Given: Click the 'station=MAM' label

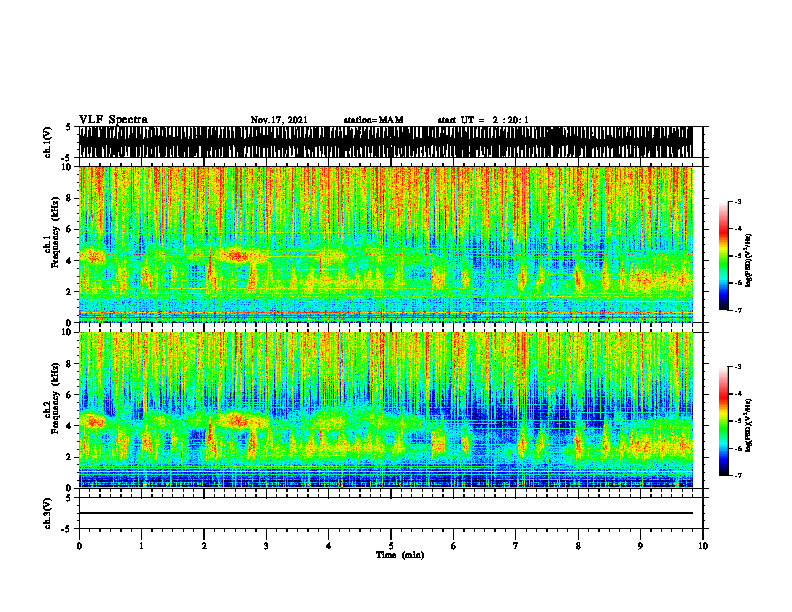Looking at the screenshot, I should (373, 120).
